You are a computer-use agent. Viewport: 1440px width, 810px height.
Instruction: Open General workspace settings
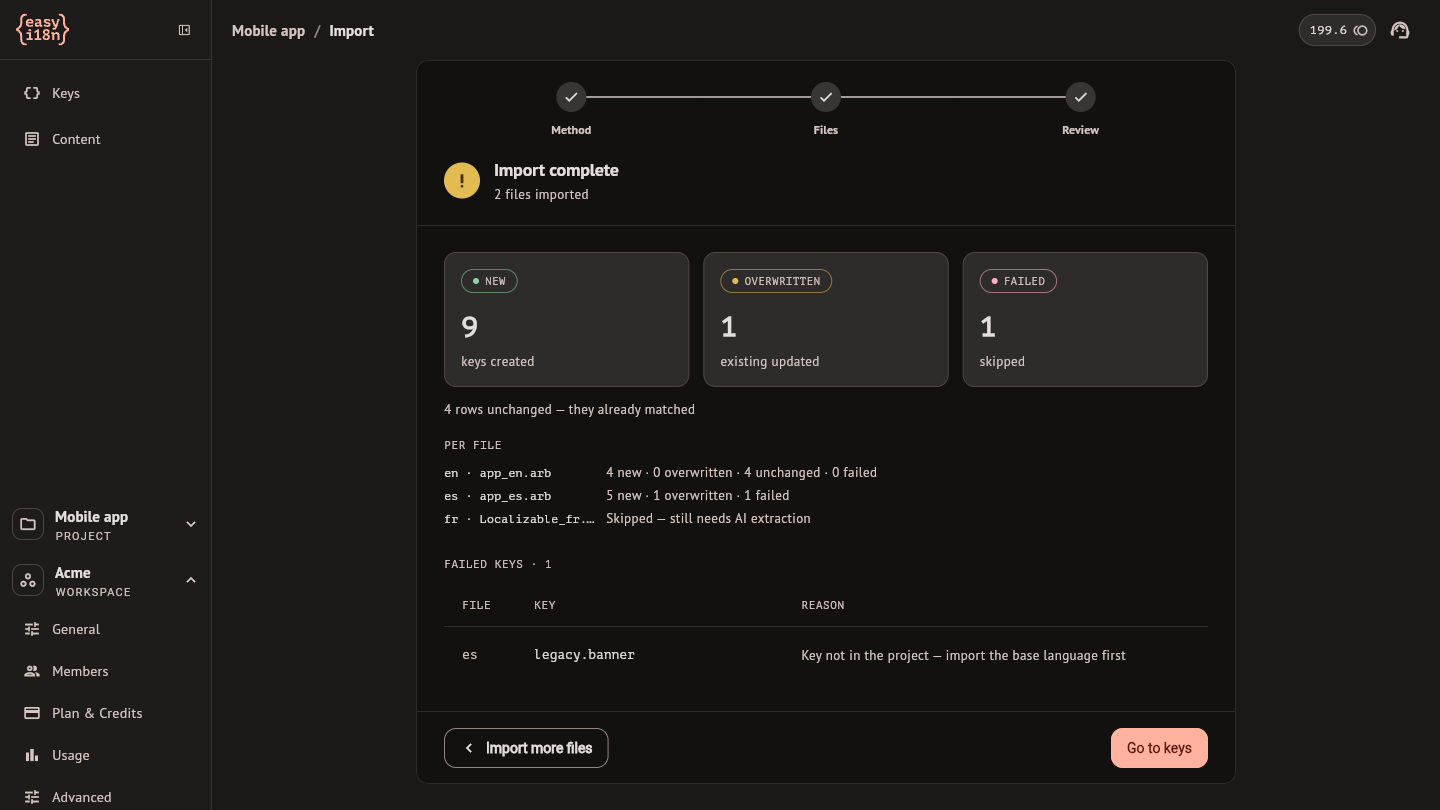[105, 629]
